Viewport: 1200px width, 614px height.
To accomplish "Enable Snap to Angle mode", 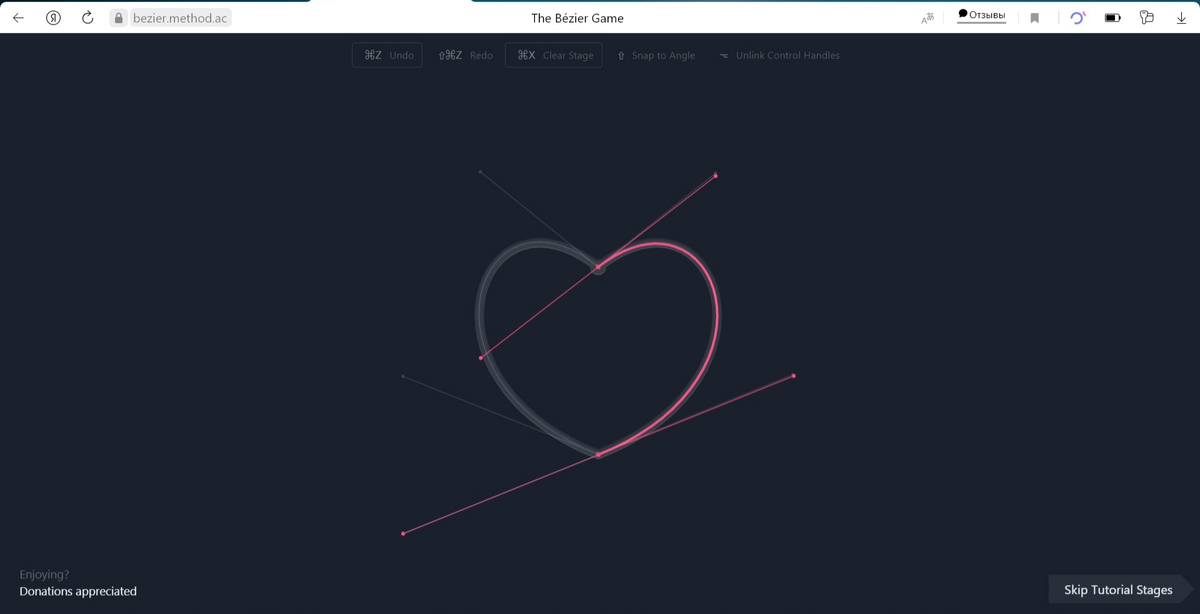I will coord(656,55).
